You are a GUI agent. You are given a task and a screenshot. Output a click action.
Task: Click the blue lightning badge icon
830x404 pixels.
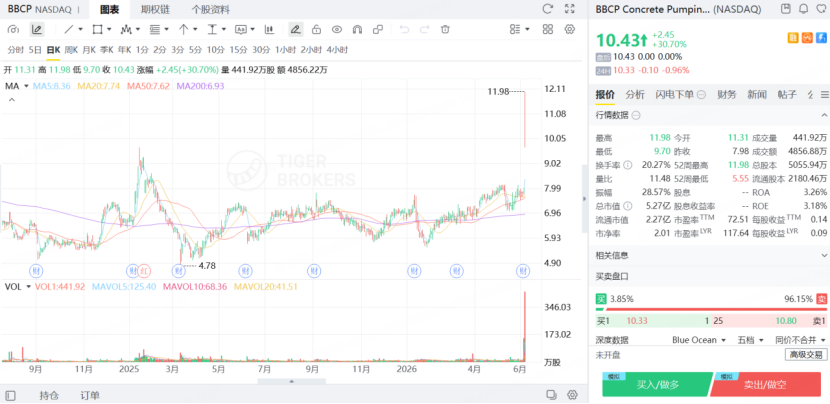821,38
